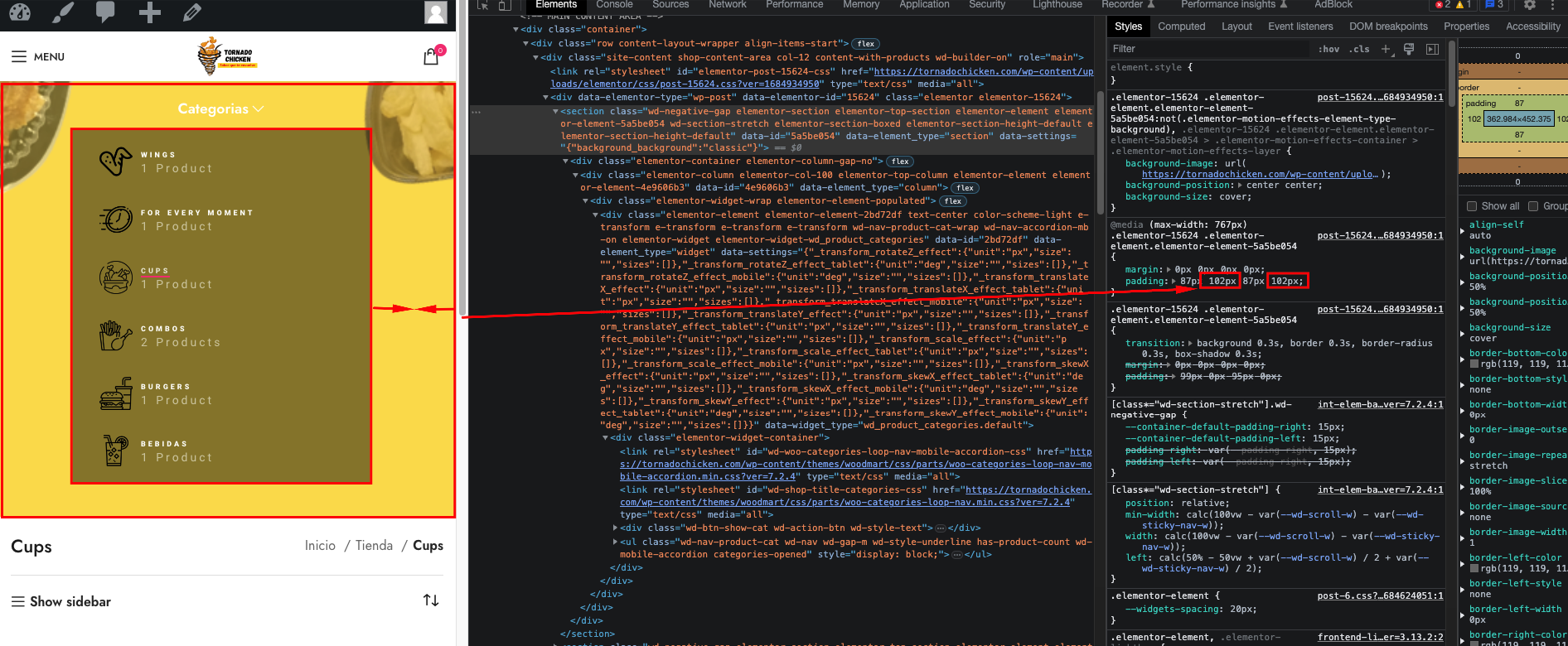Focus the Styles Filter input field

click(x=1210, y=49)
